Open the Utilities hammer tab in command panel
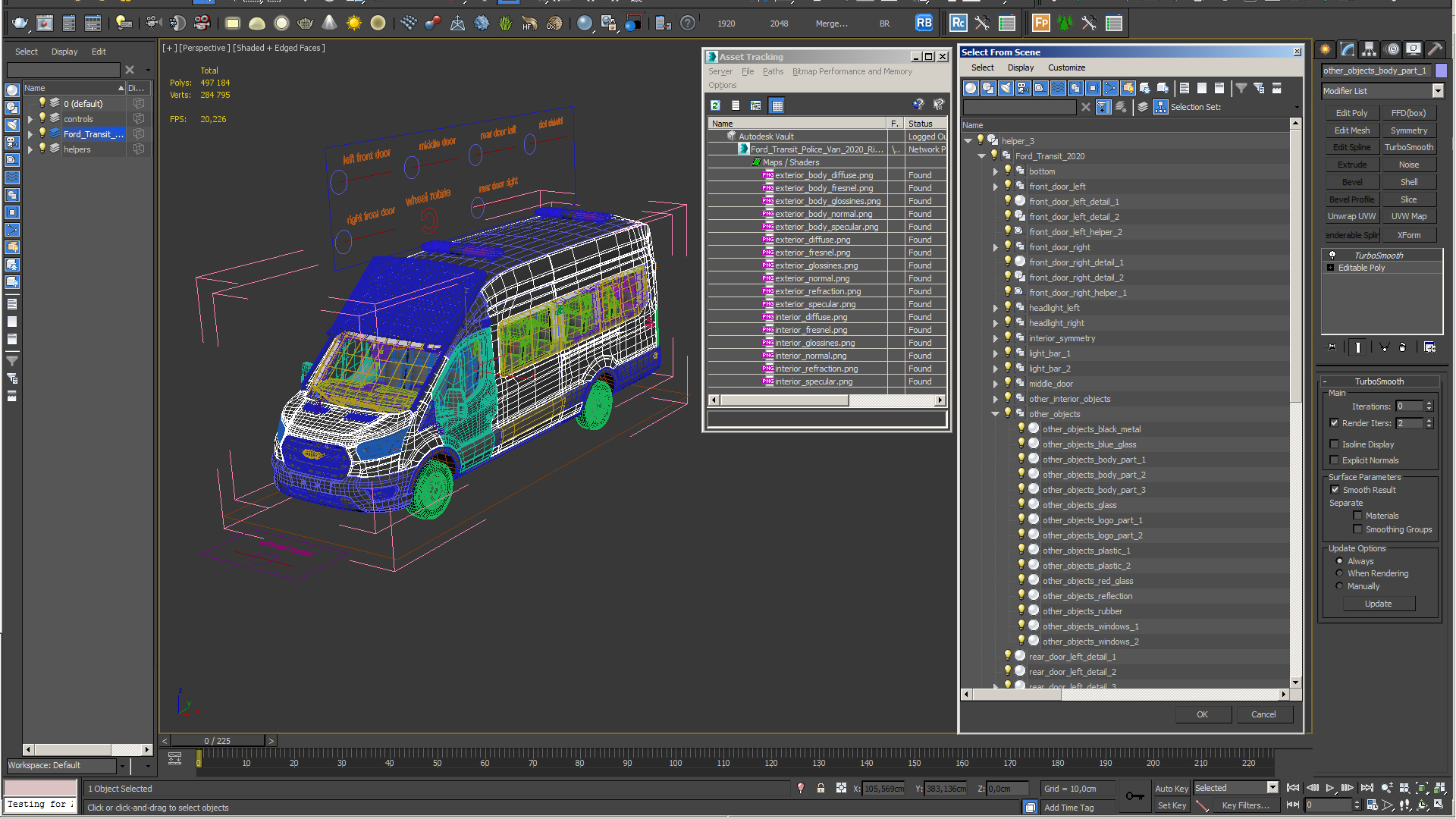This screenshot has height=819, width=1456. tap(1436, 49)
